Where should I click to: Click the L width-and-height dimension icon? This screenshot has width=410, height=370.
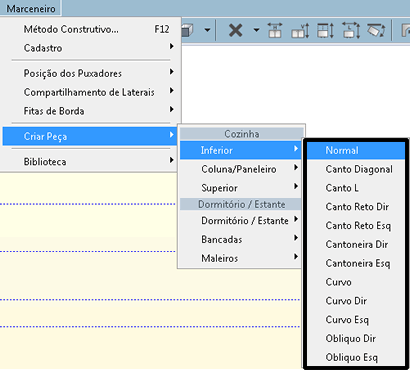(351, 30)
